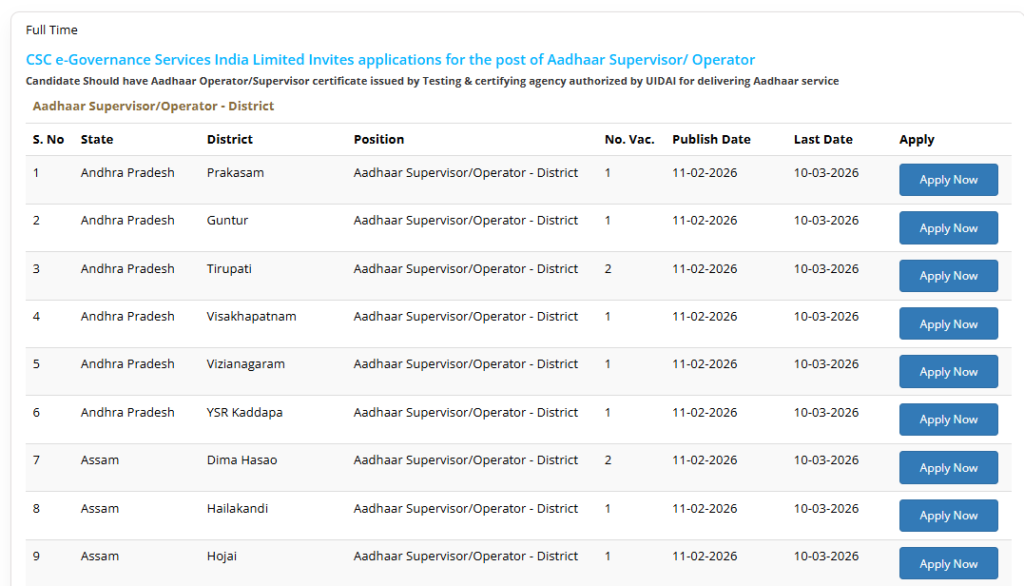This screenshot has width=1024, height=586.
Task: Apply Now for Guntur district vacancy
Action: point(948,227)
